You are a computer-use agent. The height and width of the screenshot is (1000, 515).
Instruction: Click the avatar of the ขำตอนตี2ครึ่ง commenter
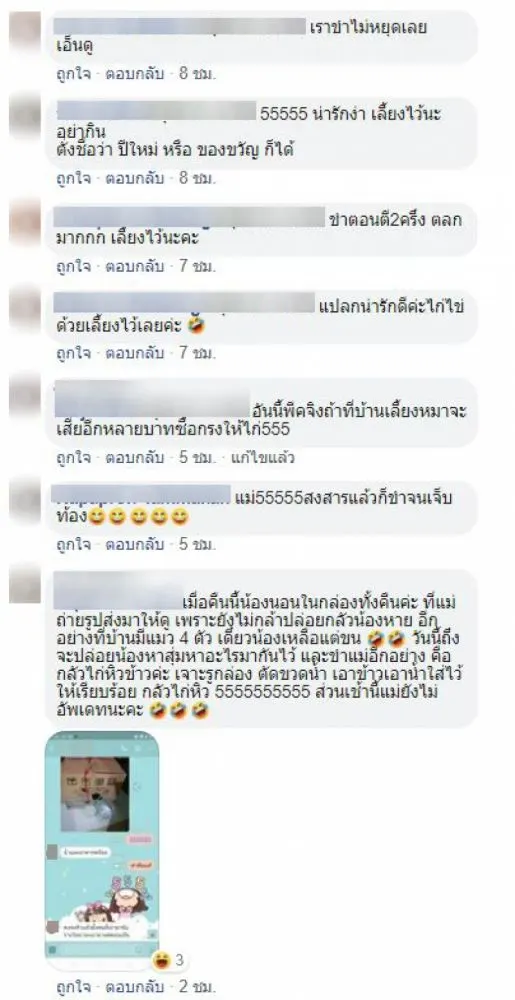[x=25, y=220]
